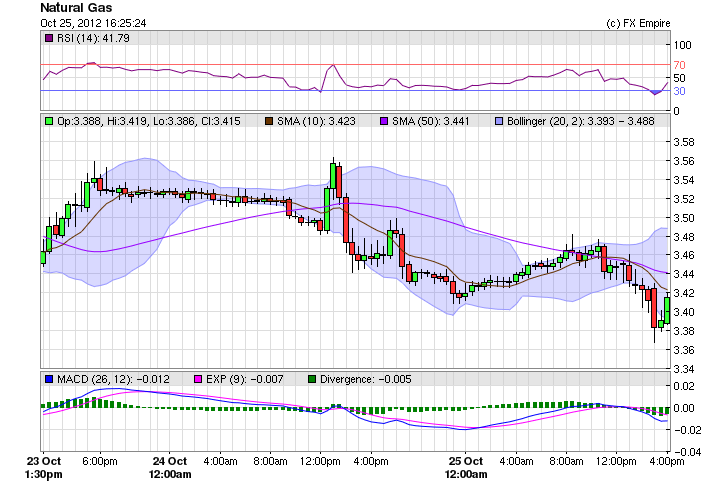Click the MACD axis label '0.02'
The image size is (710, 487).
pos(684,386)
